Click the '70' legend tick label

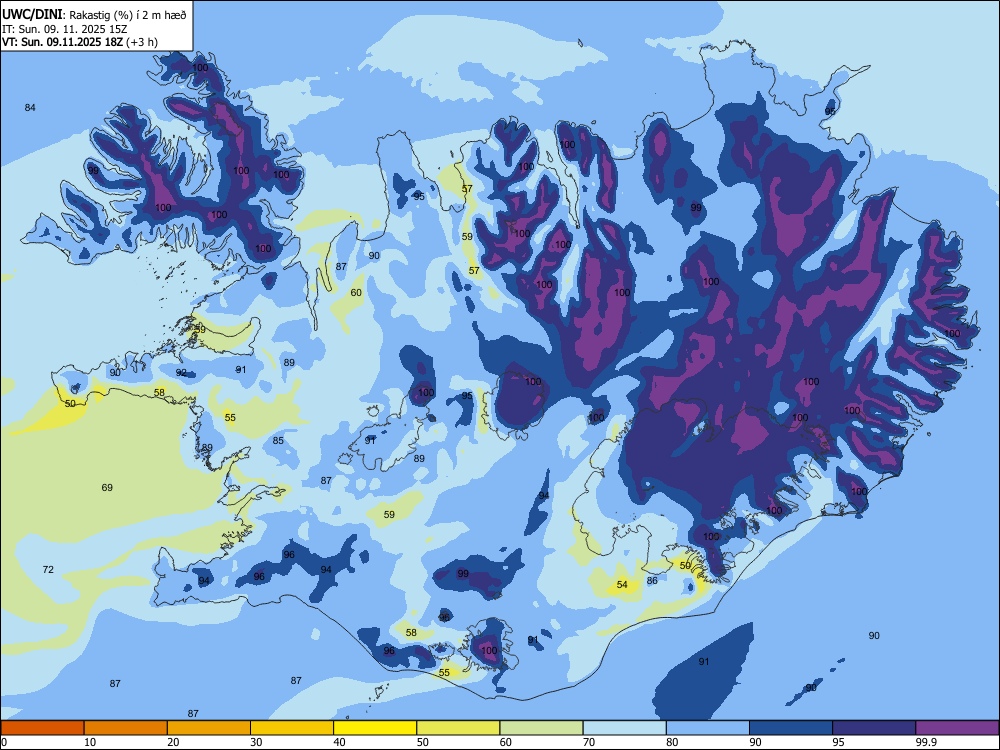589,742
